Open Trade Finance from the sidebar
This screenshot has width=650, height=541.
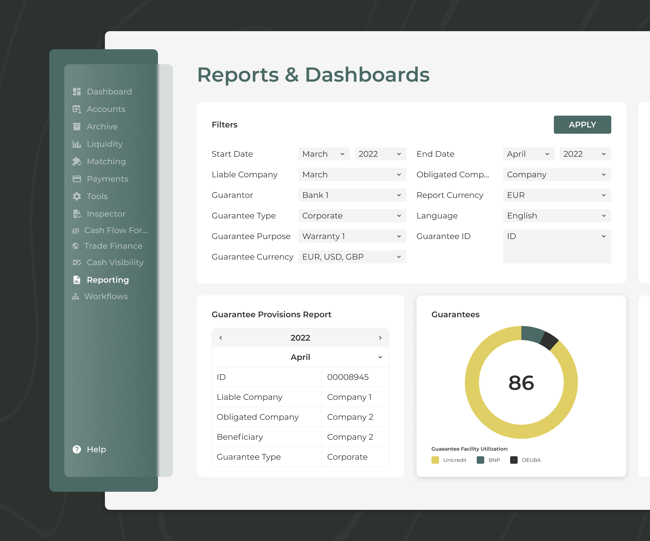[113, 246]
